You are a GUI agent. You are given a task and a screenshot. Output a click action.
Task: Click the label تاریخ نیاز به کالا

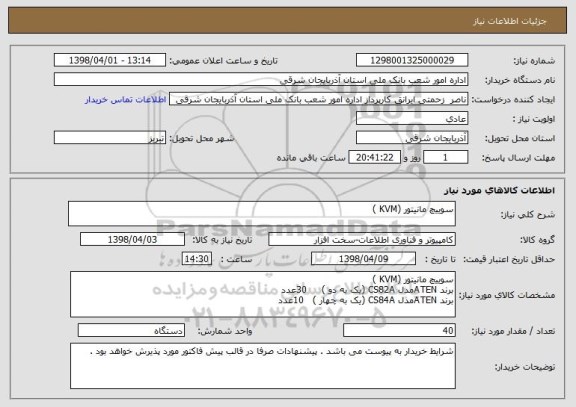222,240
